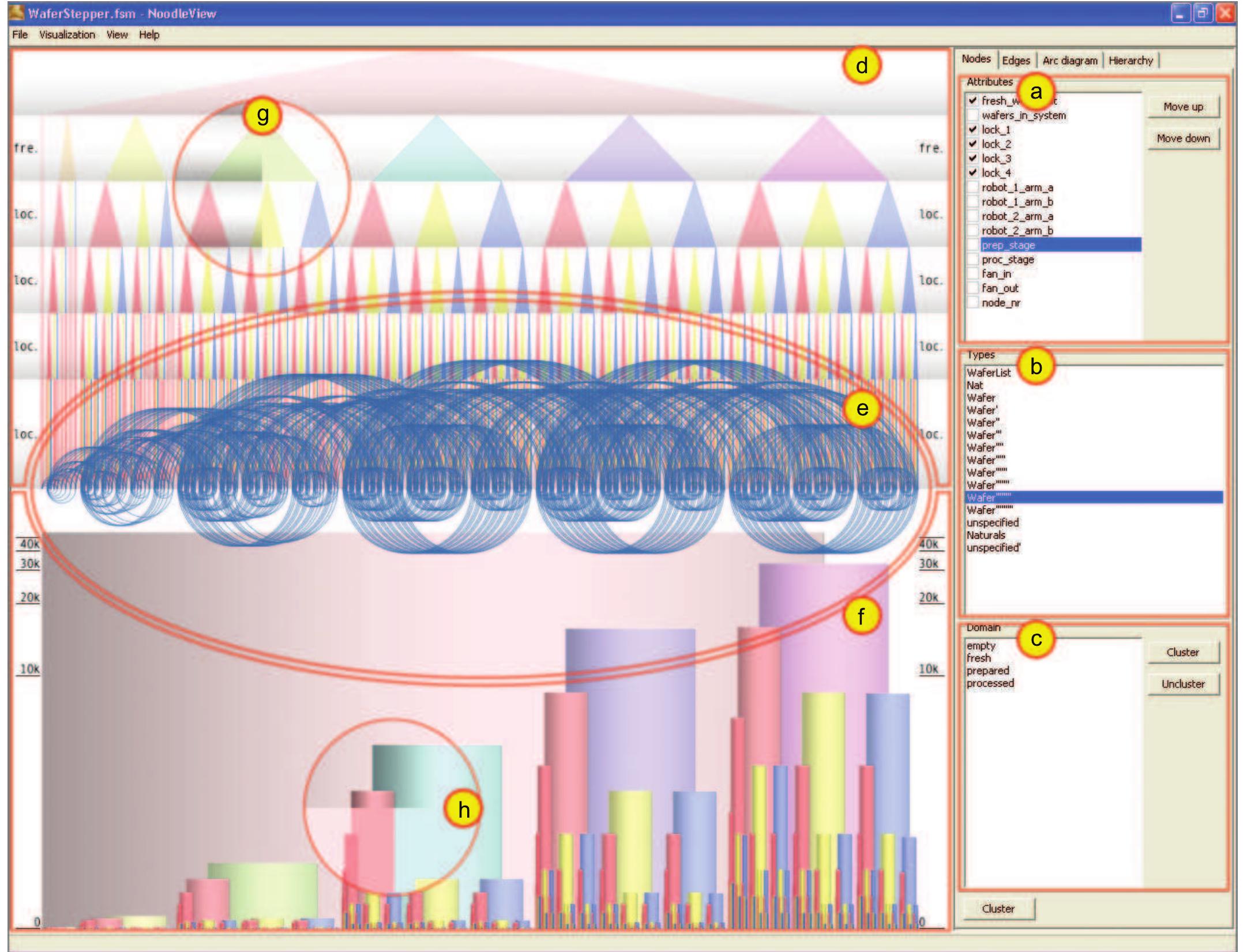Select the plain Wafer type without primes
The height and width of the screenshot is (952, 1243).
pos(981,398)
